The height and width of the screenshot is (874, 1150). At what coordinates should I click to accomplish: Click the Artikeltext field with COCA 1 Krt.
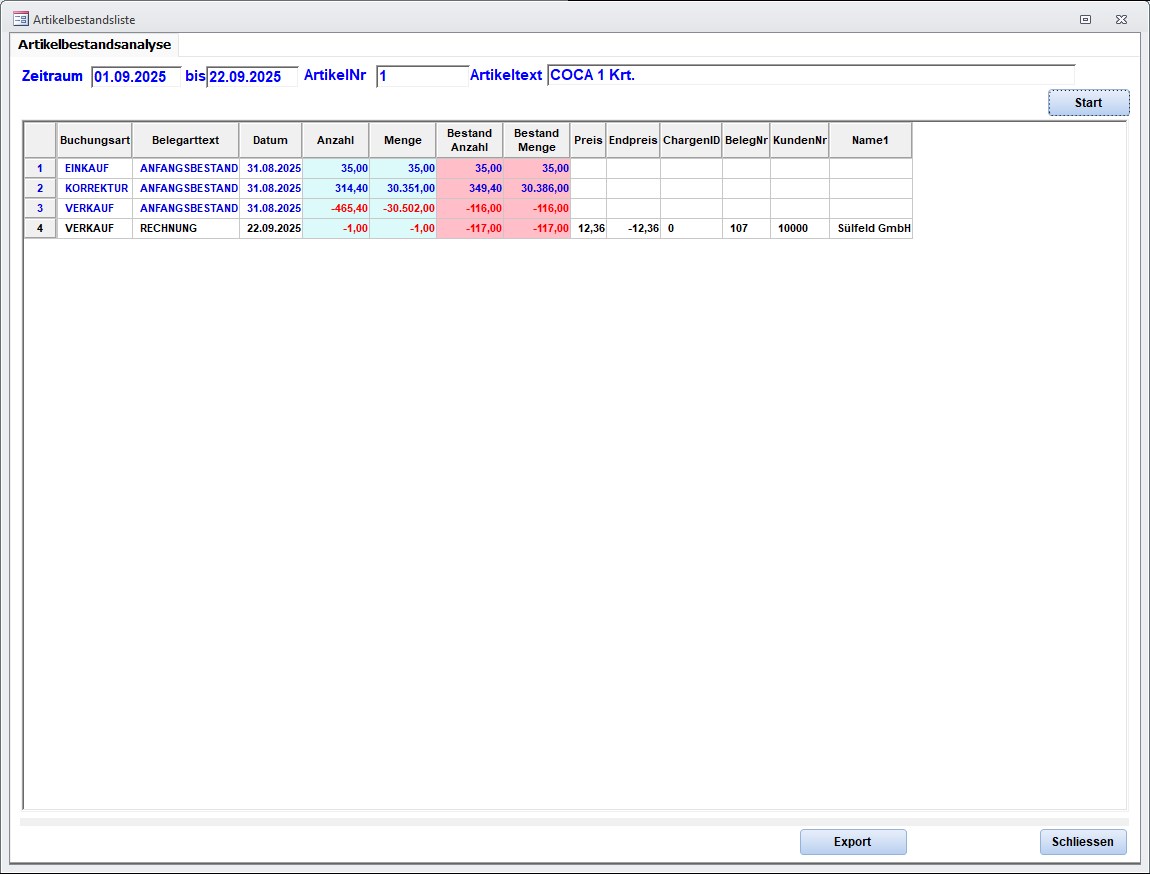810,75
